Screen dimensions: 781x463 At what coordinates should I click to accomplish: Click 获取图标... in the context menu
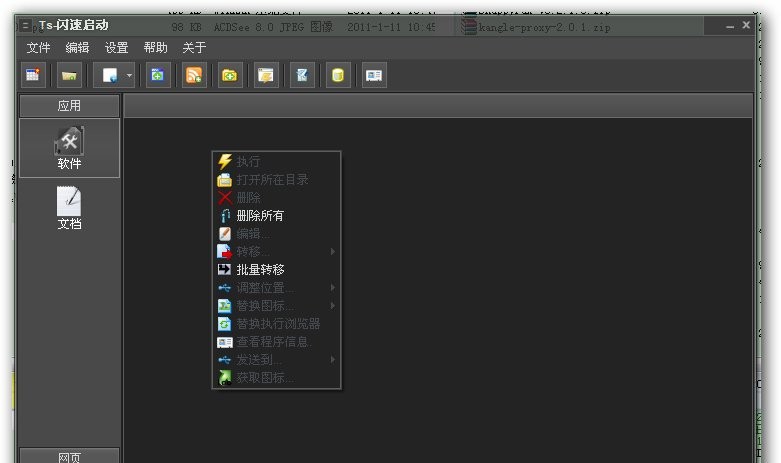click(x=276, y=378)
